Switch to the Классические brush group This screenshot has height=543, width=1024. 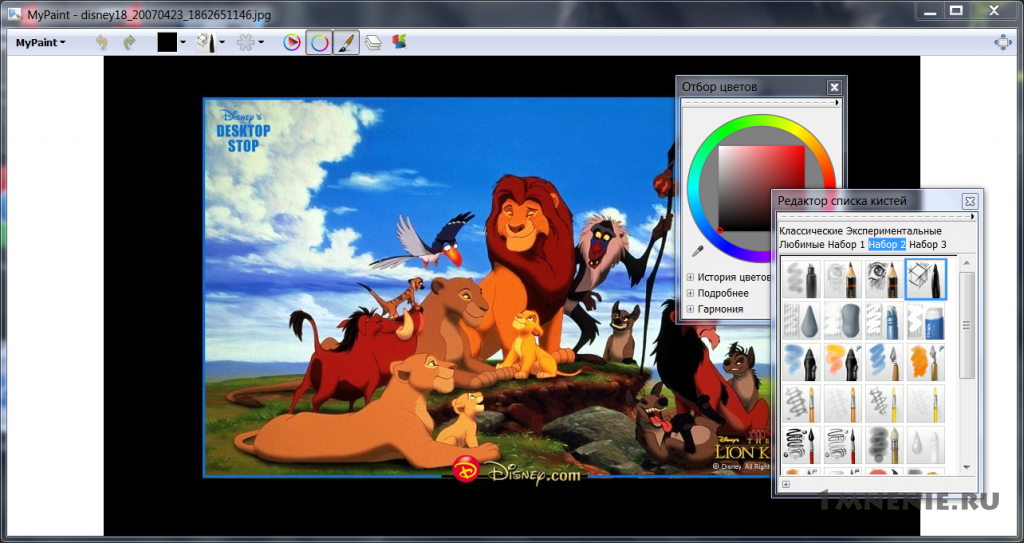pos(811,231)
